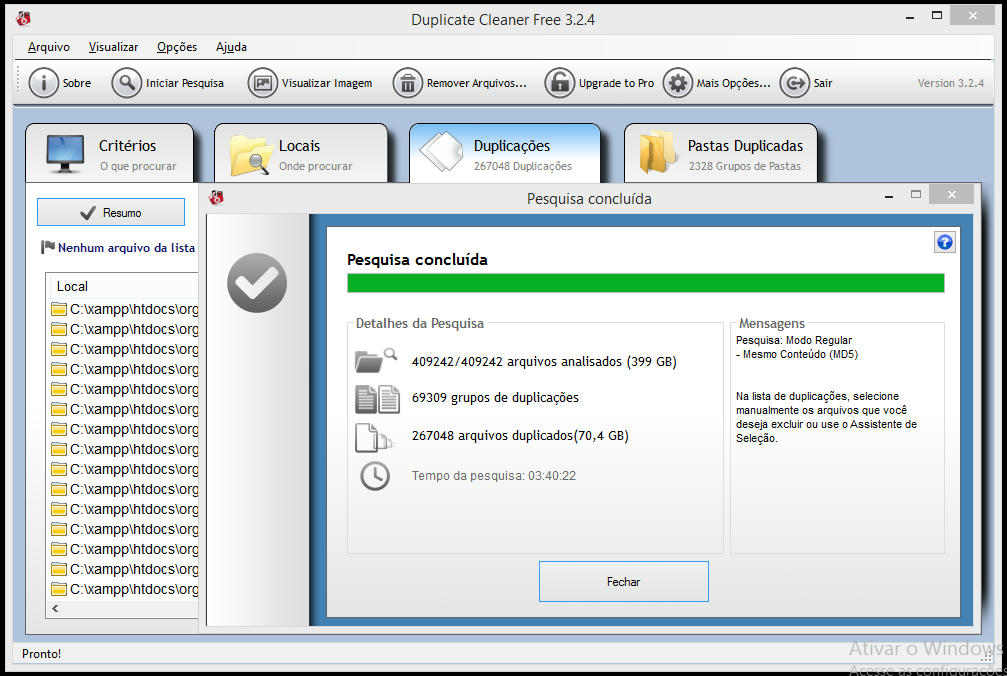Switch to the Critérios tab
This screenshot has height=676, width=1007.
(110, 154)
